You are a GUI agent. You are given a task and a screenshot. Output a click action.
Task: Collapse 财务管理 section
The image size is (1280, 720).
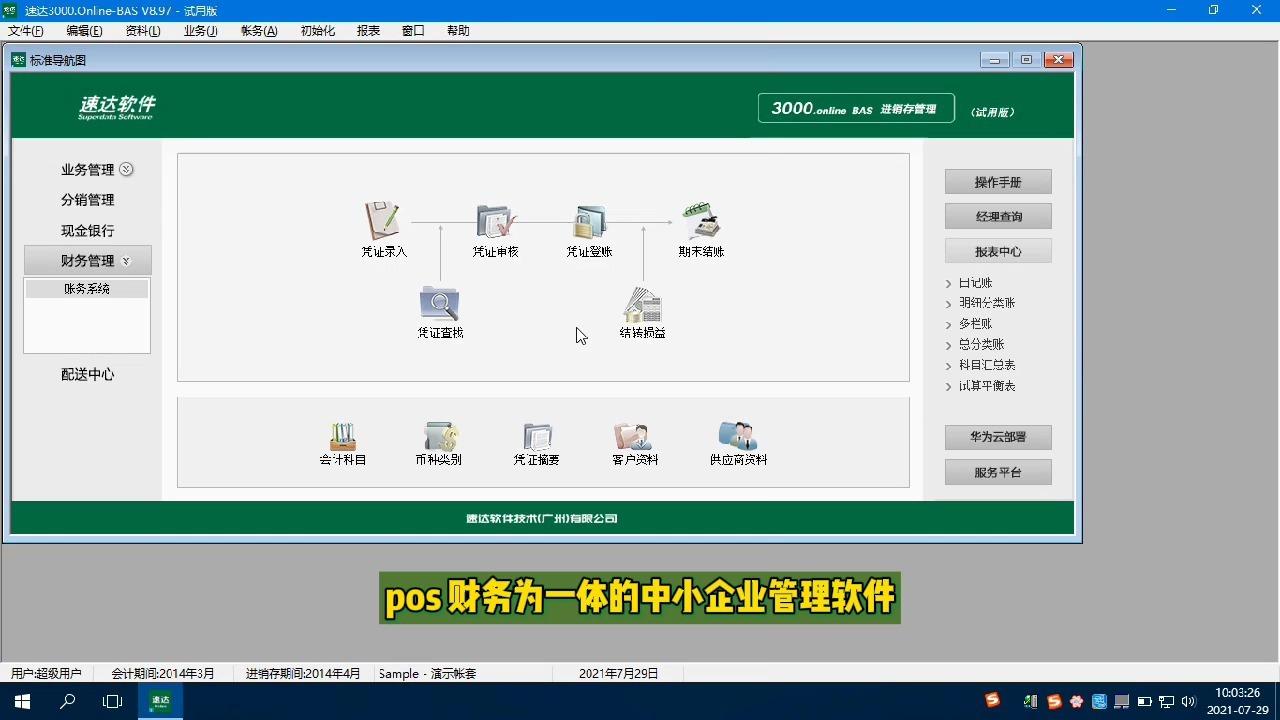pos(88,261)
